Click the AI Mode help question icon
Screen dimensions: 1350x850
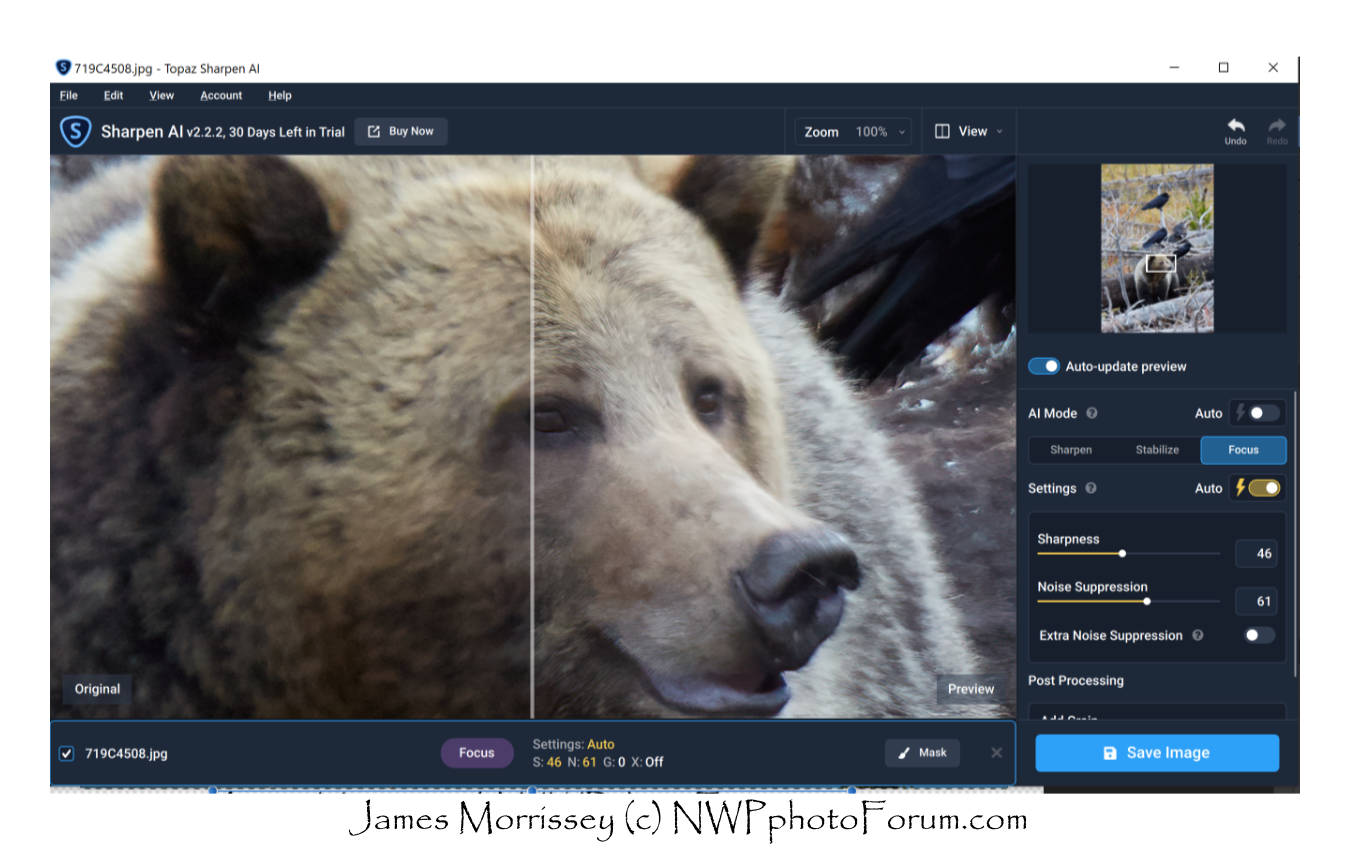1092,413
